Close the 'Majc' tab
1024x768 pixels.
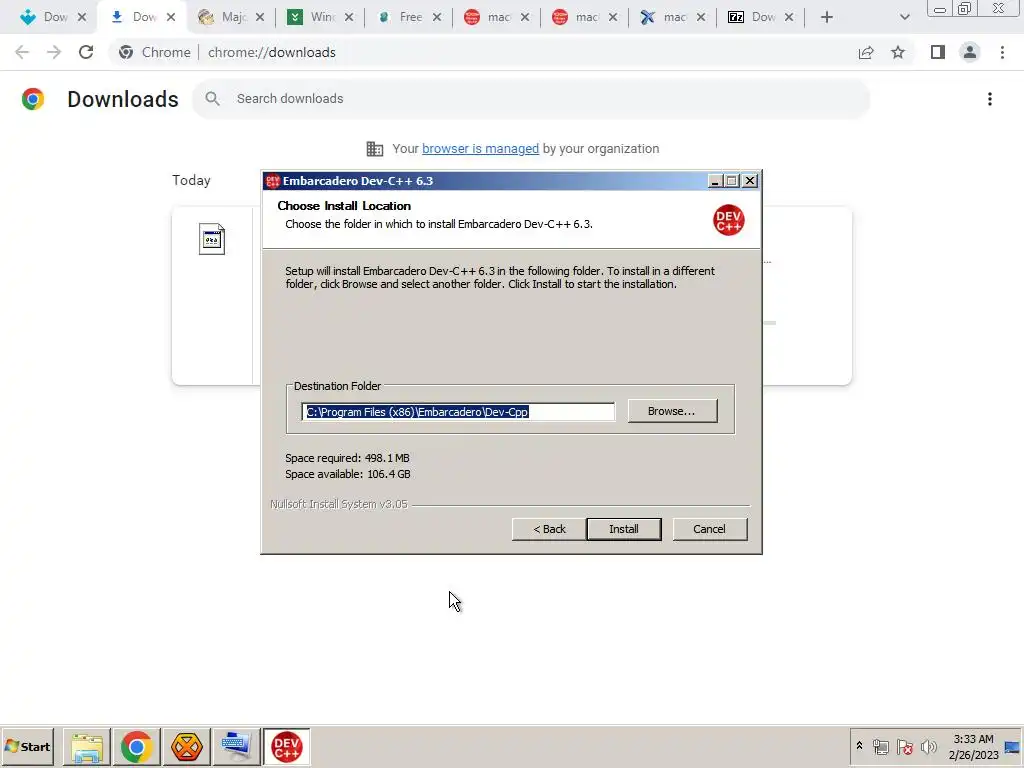[x=260, y=17]
